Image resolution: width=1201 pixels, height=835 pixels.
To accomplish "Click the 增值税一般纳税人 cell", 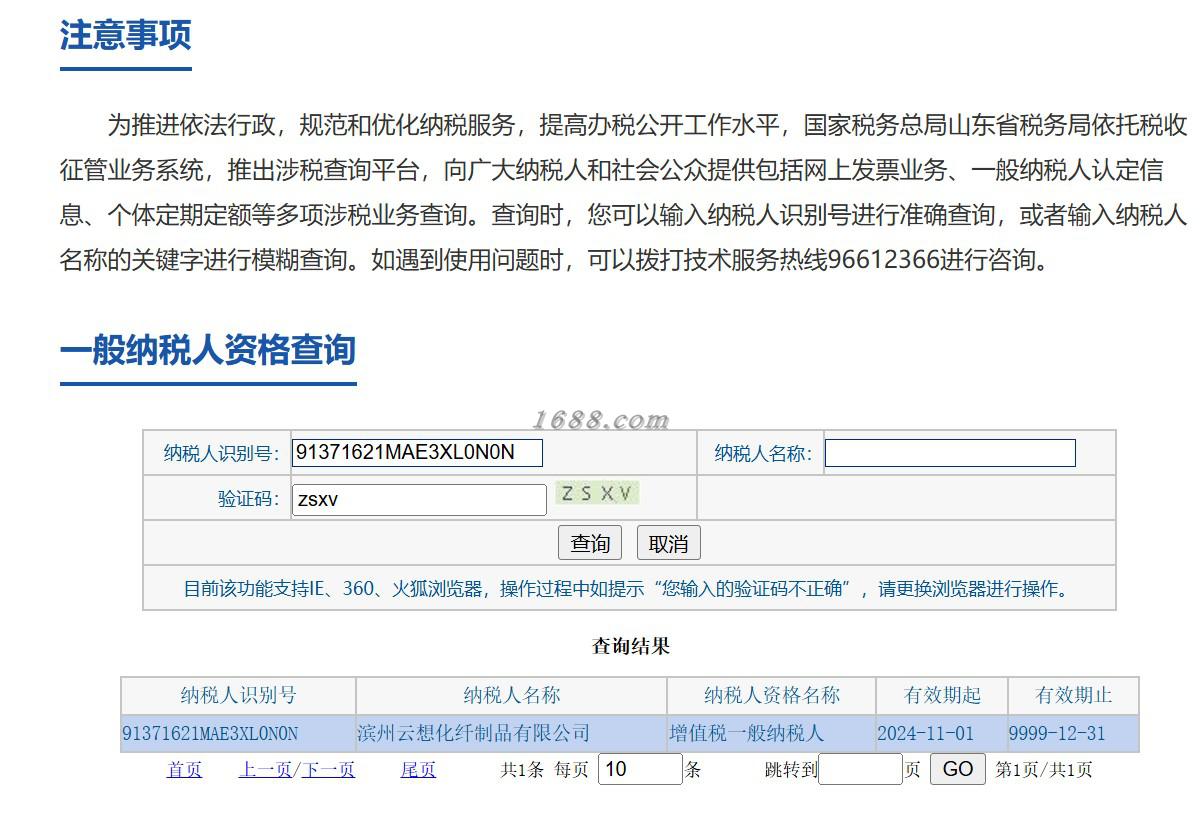I will [x=771, y=733].
